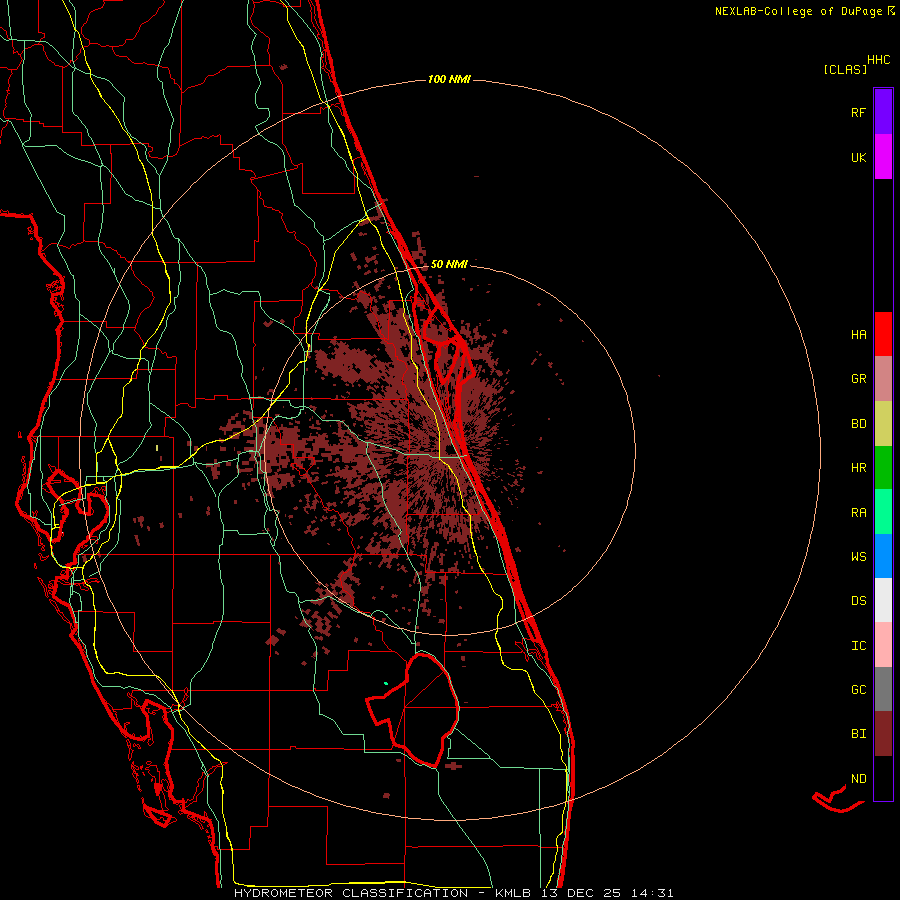This screenshot has height=900, width=900.
Task: Click the small yellow BD echo pixel
Action: (157, 447)
